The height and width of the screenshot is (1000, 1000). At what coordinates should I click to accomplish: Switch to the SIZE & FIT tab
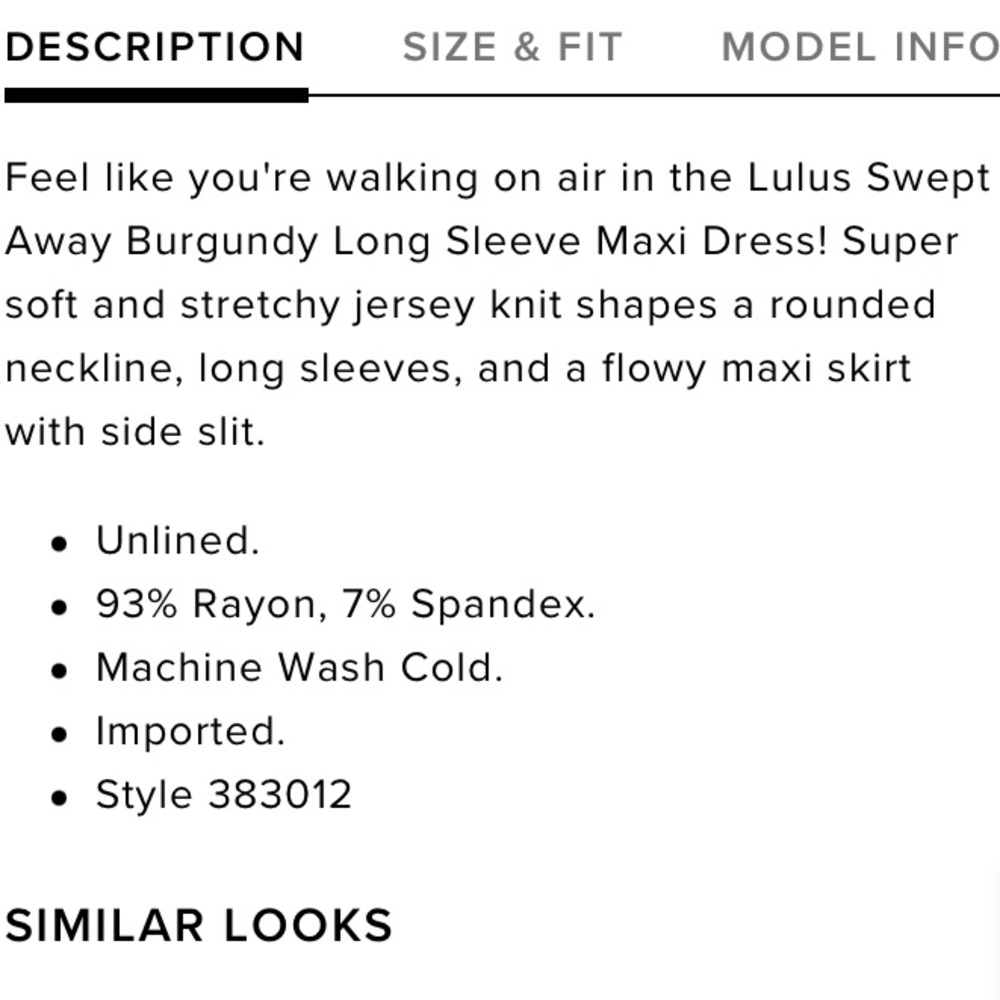click(512, 47)
